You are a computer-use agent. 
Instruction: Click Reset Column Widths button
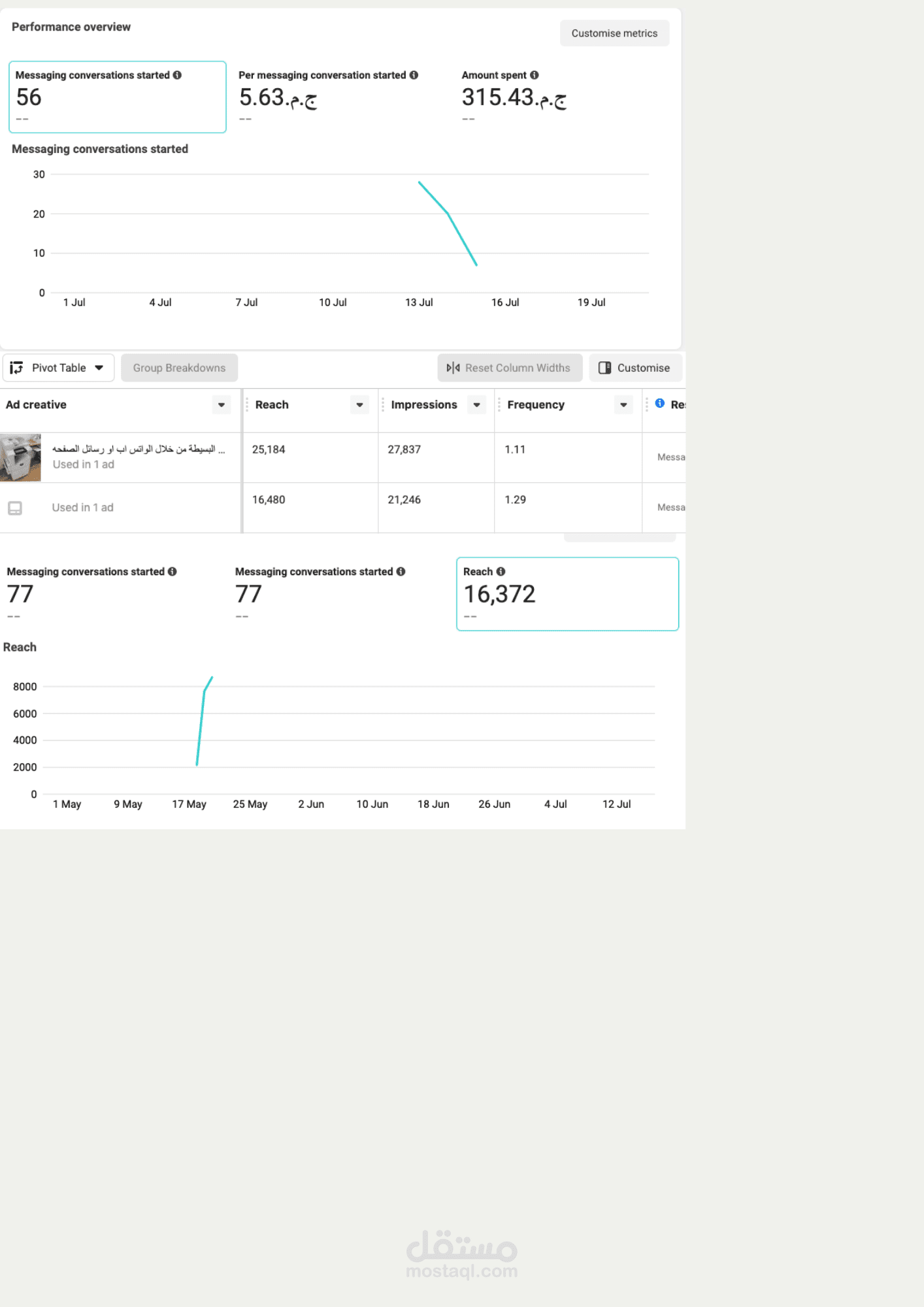(x=510, y=368)
